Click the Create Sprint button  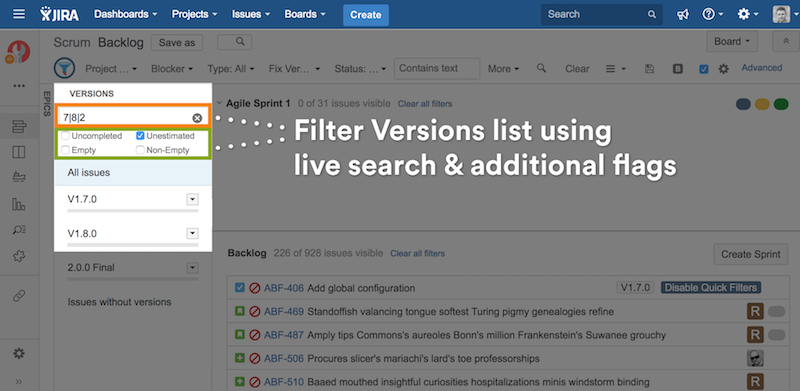pyautogui.click(x=751, y=254)
